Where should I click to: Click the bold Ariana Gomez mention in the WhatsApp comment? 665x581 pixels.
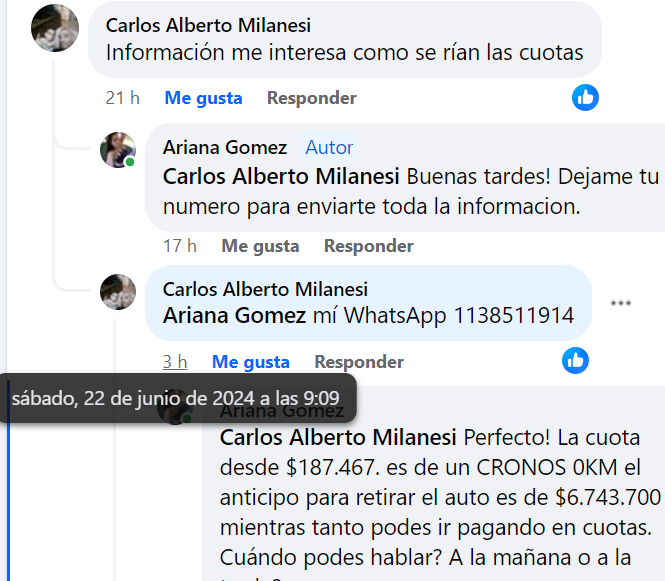point(234,316)
